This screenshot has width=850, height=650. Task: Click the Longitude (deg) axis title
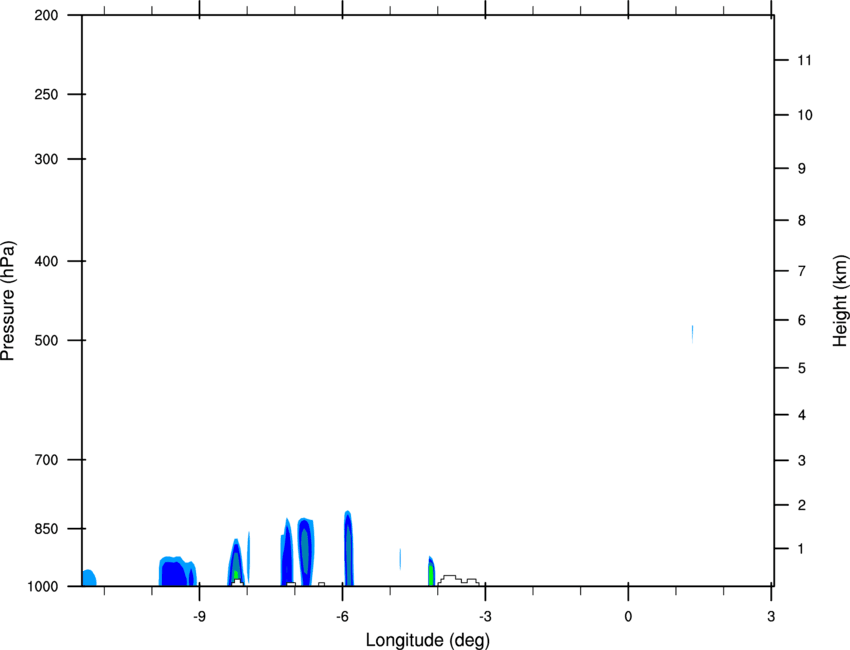pyautogui.click(x=428, y=640)
